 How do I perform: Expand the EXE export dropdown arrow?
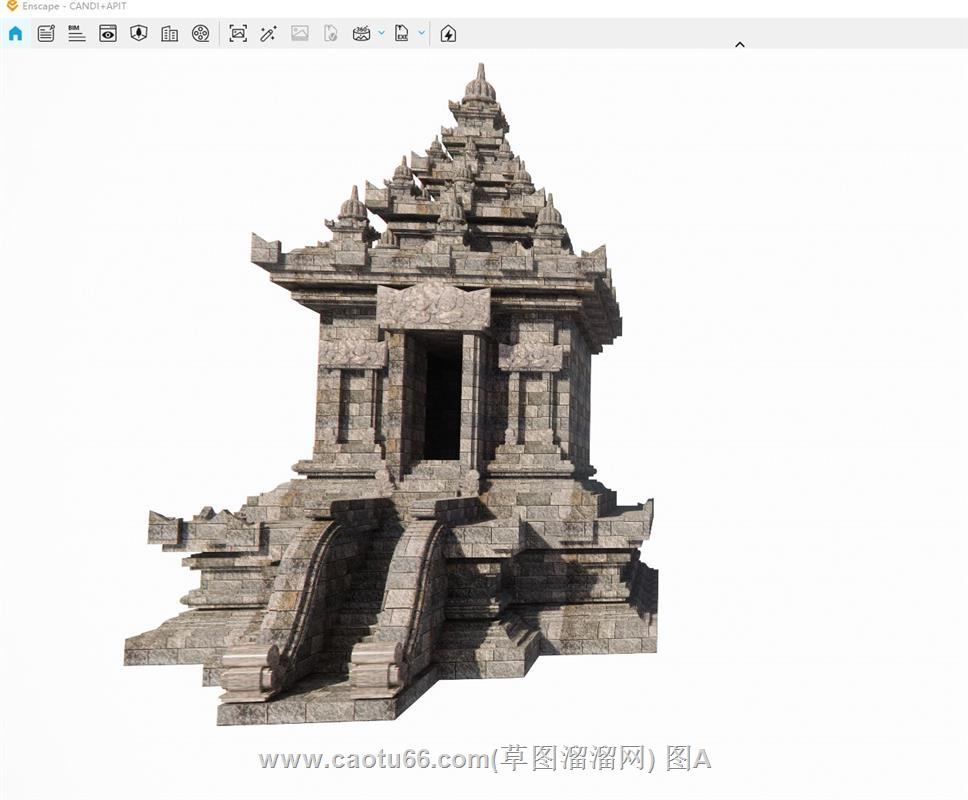422,33
